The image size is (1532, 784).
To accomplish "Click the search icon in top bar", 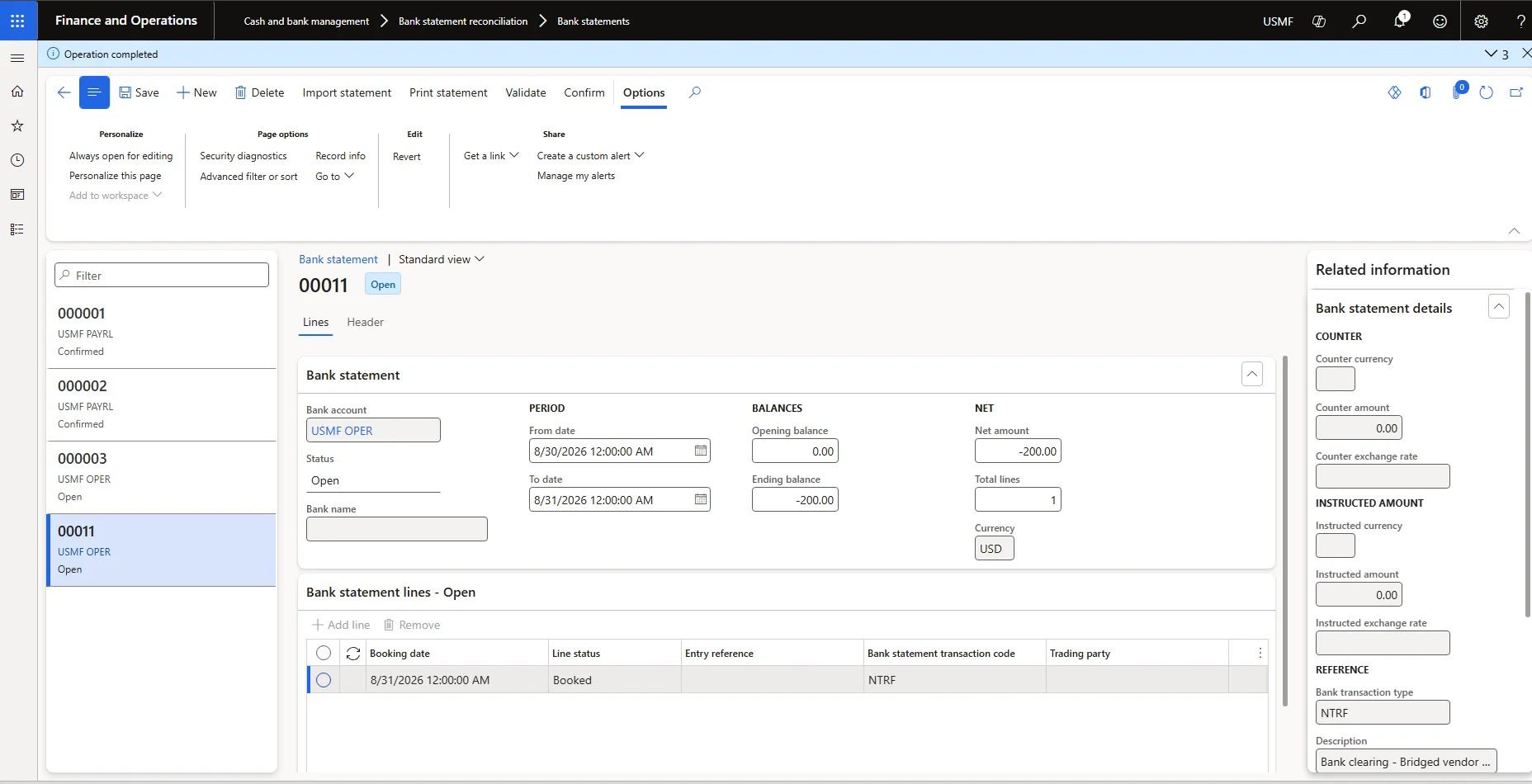I will pyautogui.click(x=1359, y=21).
